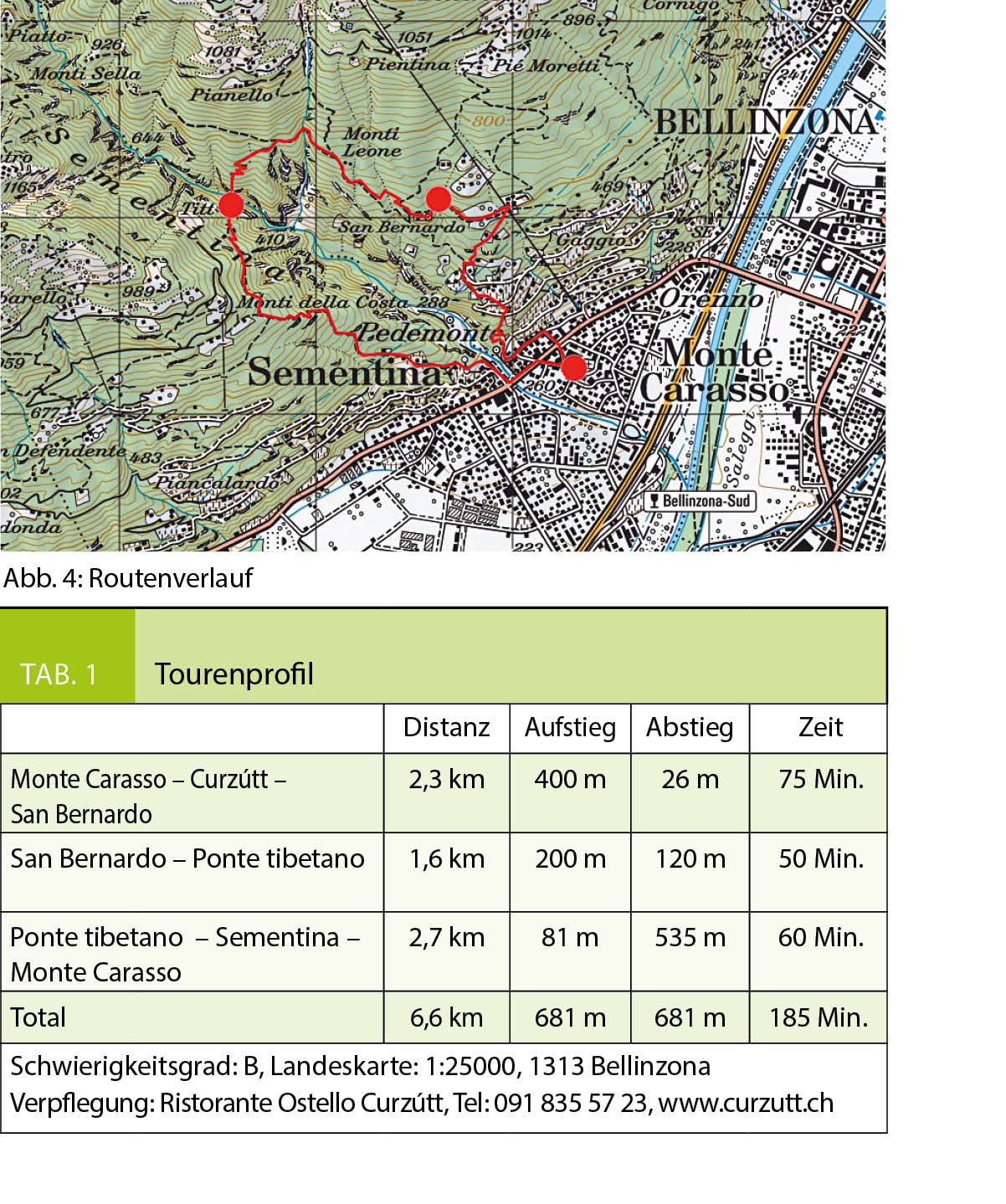Click the Piancalardo label on map

[217, 483]
